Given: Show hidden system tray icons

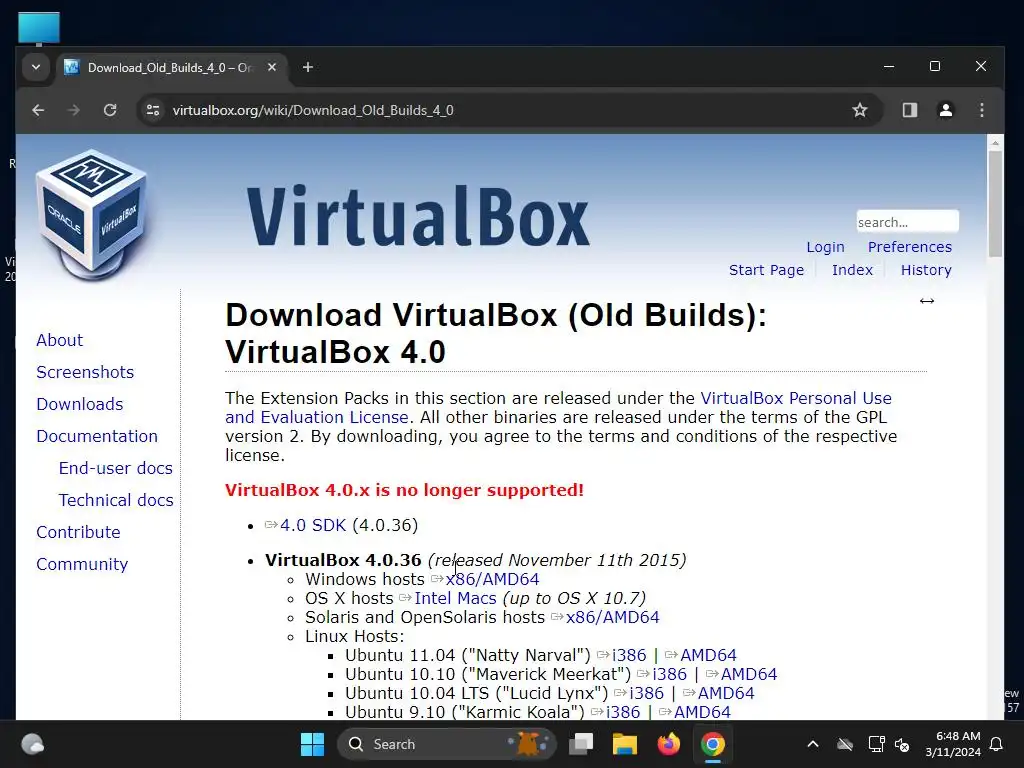Looking at the screenshot, I should pos(813,744).
